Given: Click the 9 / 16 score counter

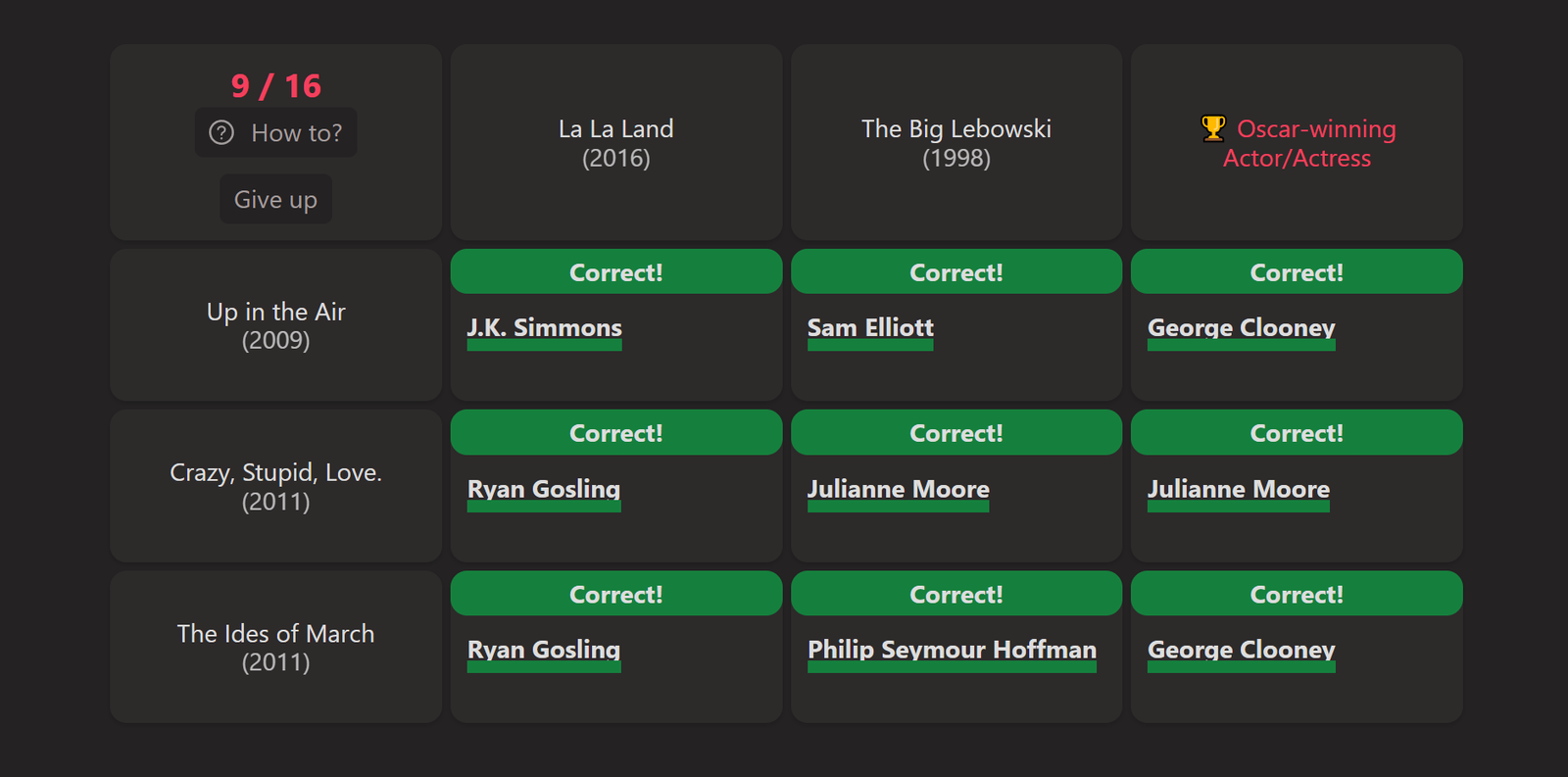Looking at the screenshot, I should click(276, 86).
